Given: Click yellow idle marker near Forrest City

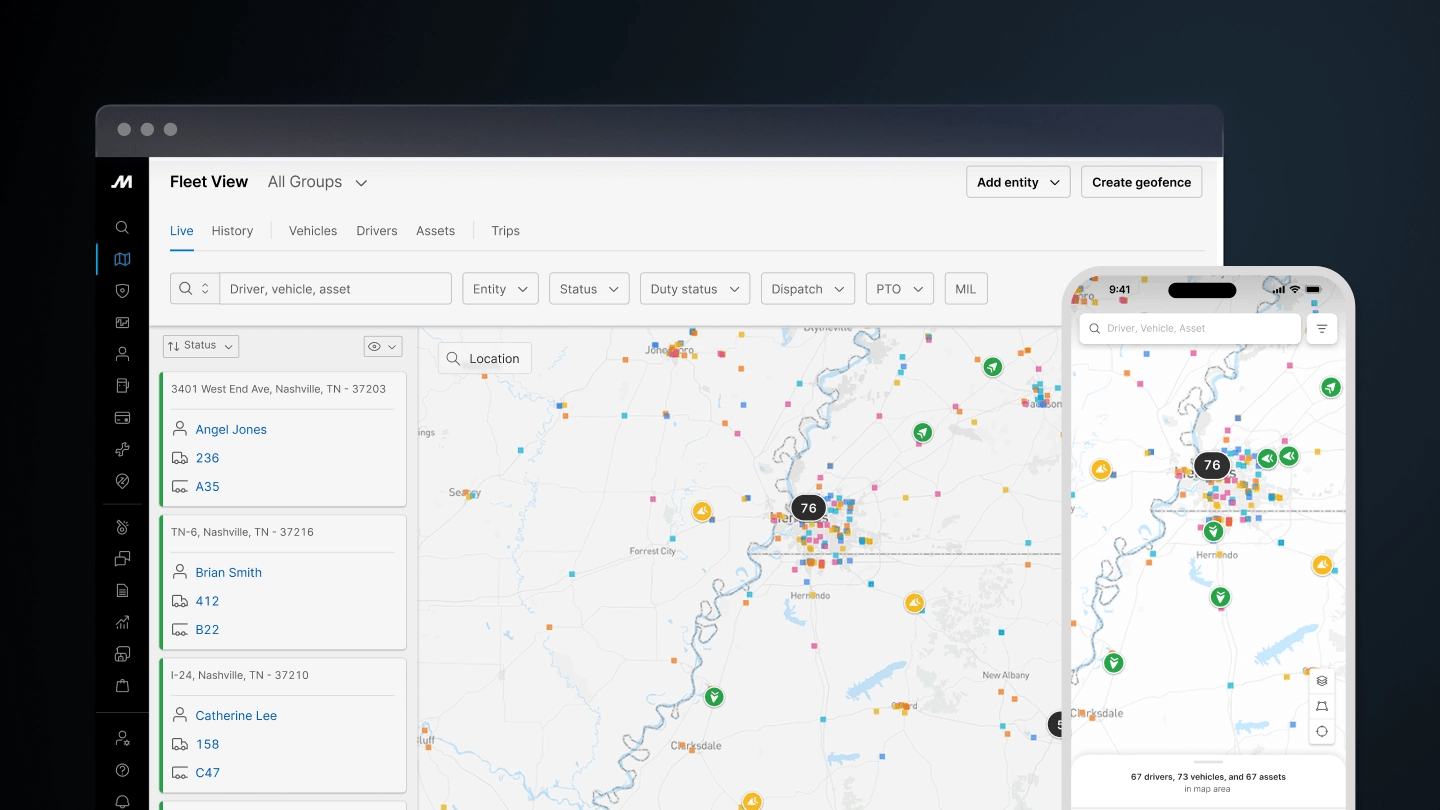Looking at the screenshot, I should click(x=702, y=511).
